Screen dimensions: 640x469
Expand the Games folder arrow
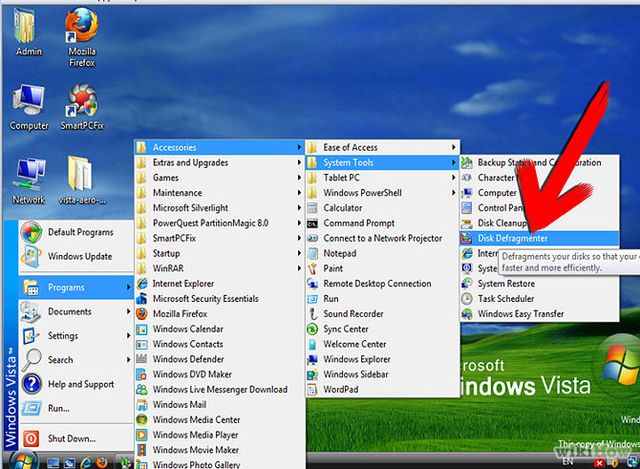pyautogui.click(x=299, y=178)
